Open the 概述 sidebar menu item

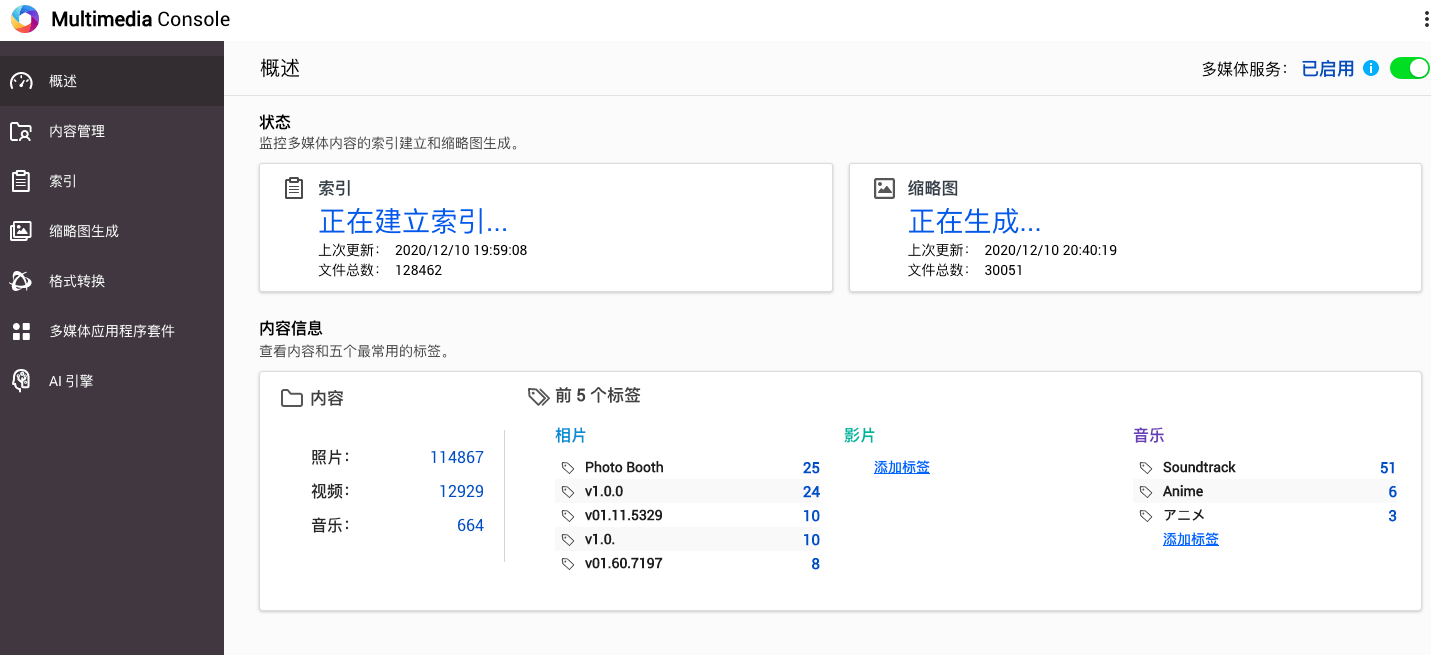coord(112,81)
